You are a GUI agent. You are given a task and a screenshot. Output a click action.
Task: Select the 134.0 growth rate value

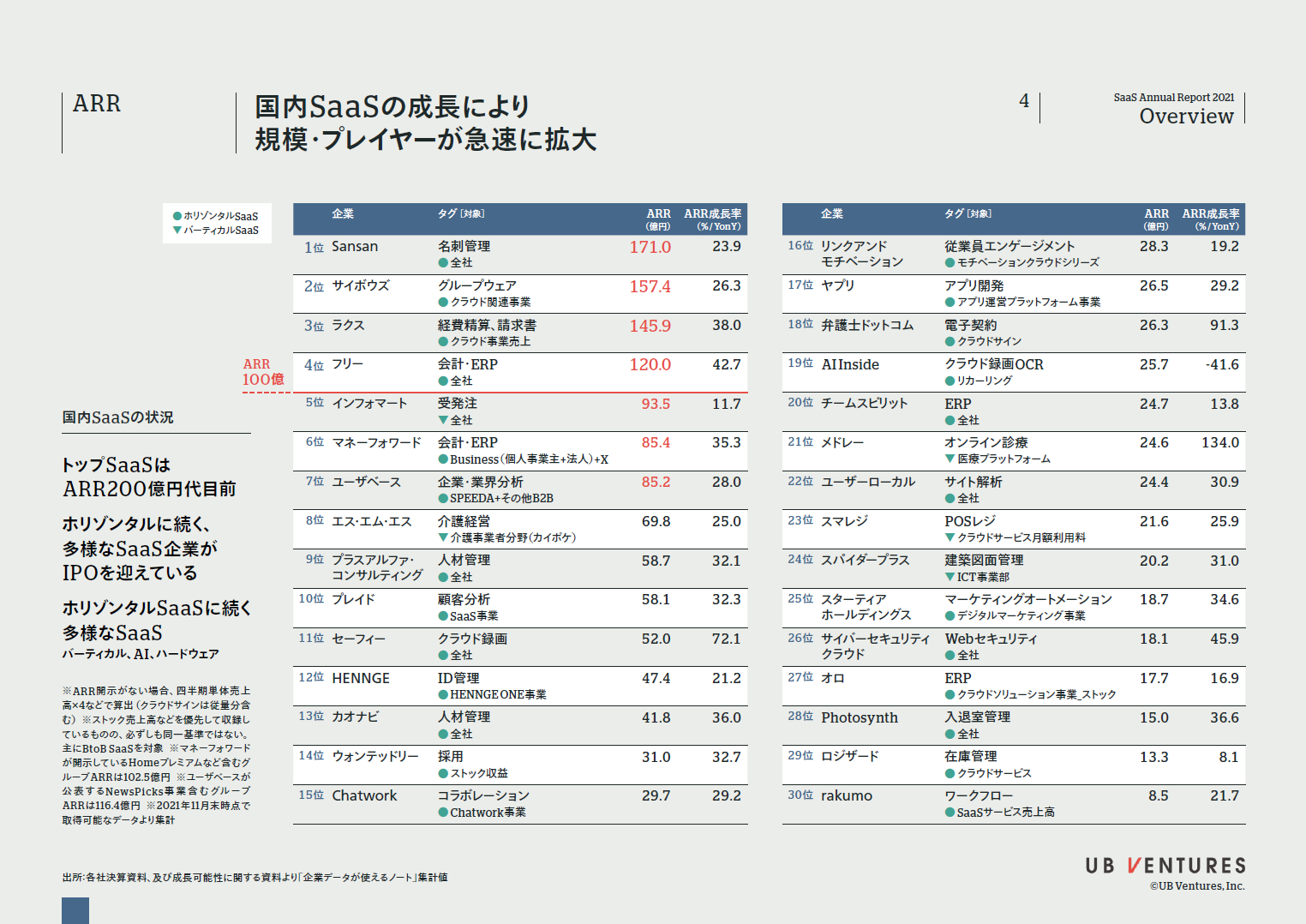(x=1220, y=442)
